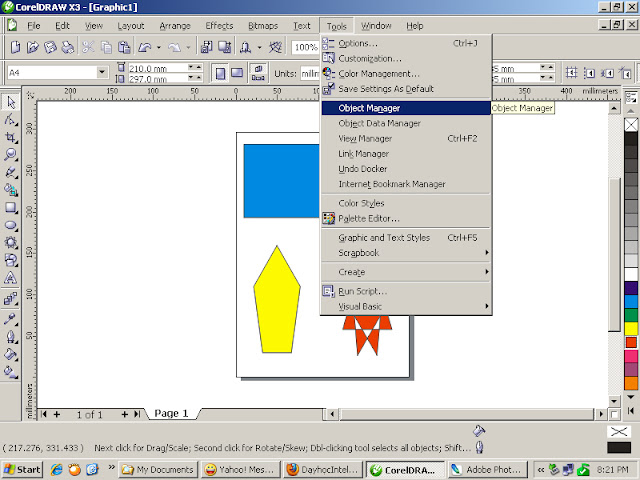
Task: Click the Export icon
Action: (224, 47)
